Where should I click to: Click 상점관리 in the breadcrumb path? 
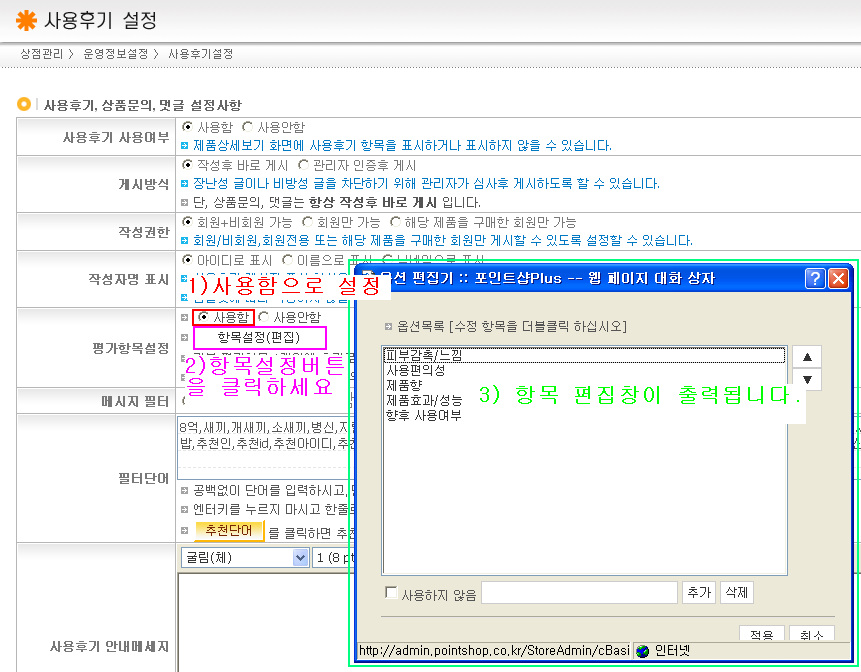(42, 54)
